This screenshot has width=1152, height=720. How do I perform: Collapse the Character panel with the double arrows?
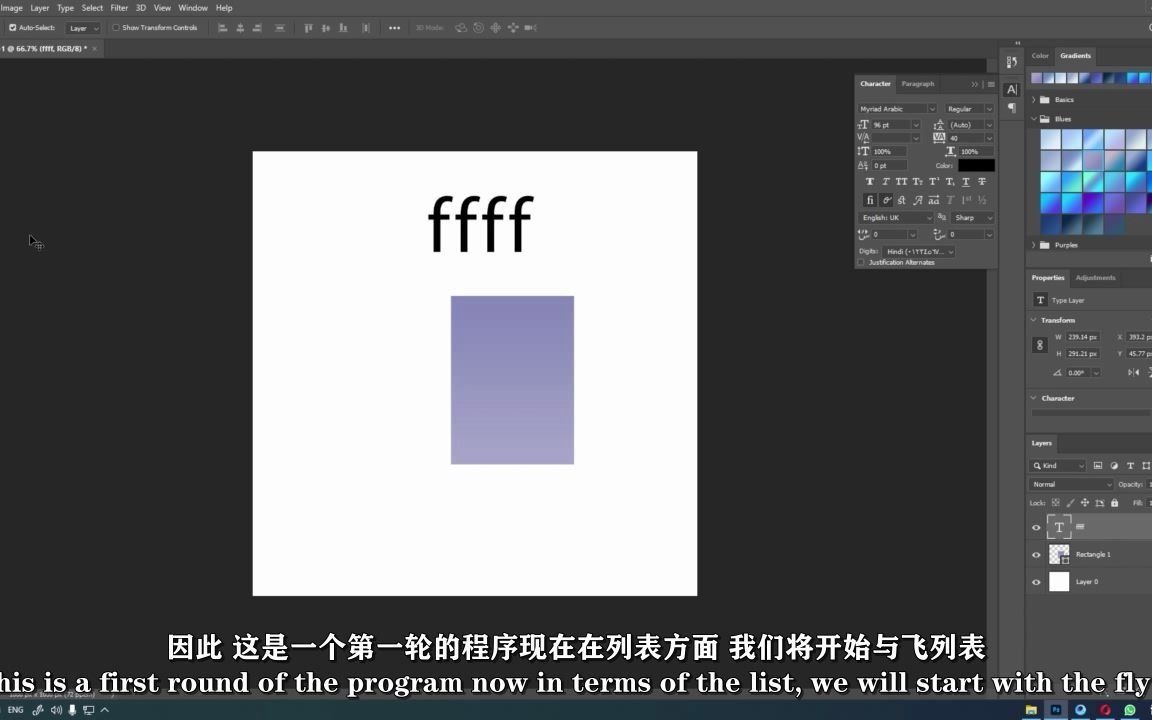[x=973, y=83]
